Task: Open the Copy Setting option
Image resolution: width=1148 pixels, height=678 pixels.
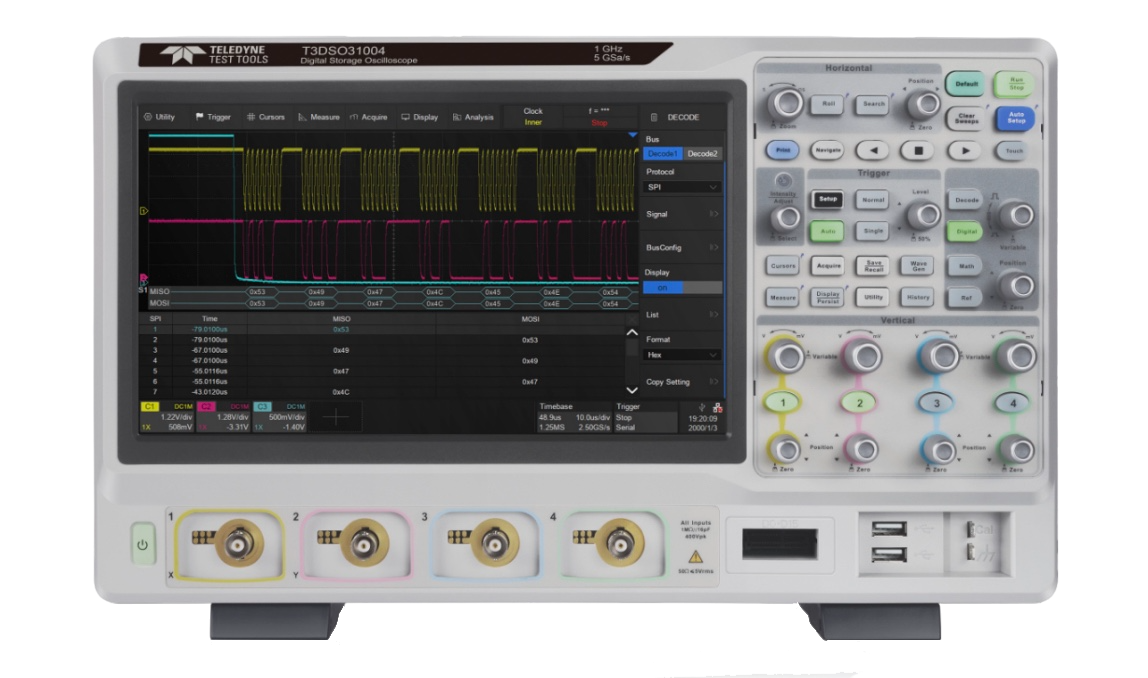Action: coord(670,382)
